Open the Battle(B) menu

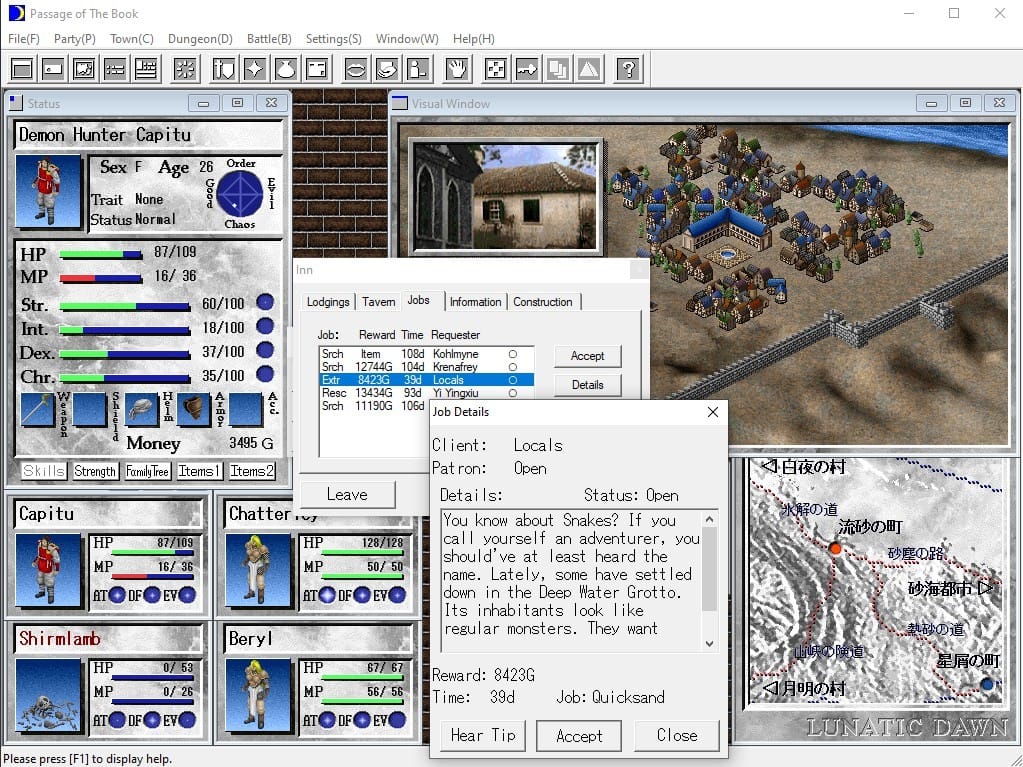pyautogui.click(x=269, y=39)
